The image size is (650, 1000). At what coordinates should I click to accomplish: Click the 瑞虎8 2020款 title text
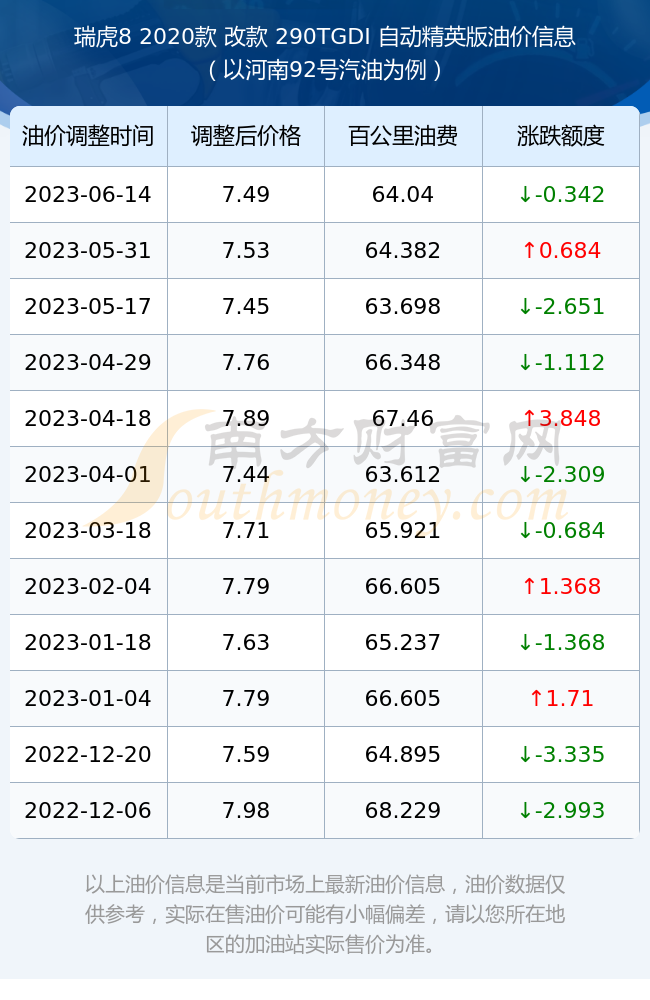(x=145, y=37)
